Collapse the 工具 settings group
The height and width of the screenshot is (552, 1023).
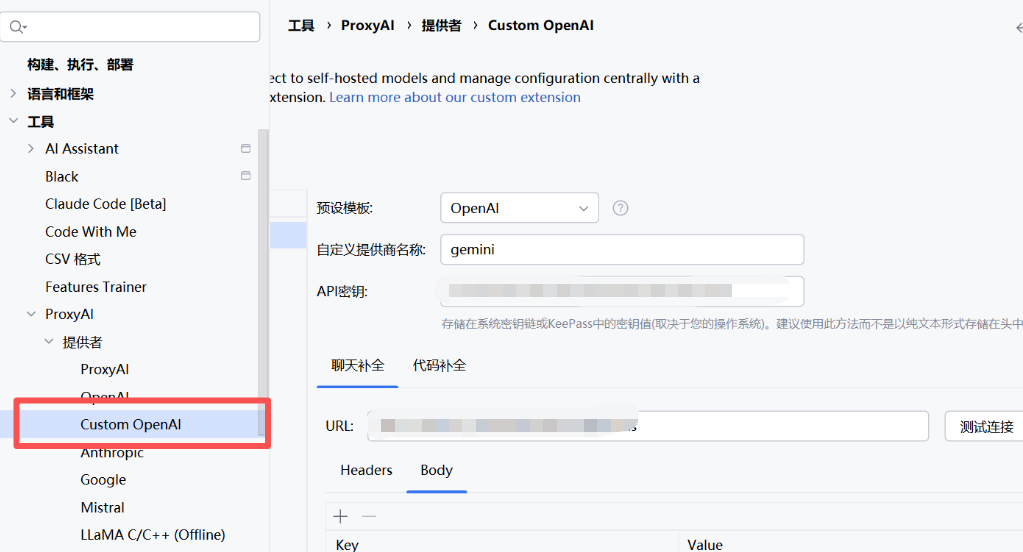click(13, 121)
